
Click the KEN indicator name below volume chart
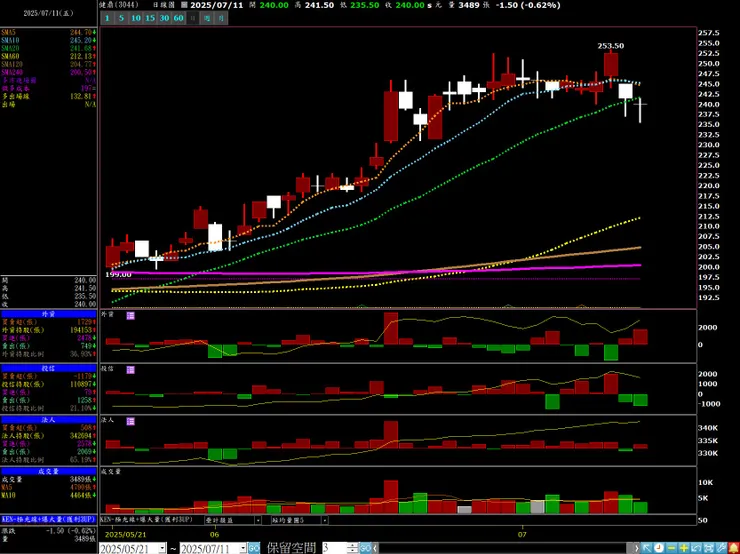[147, 520]
